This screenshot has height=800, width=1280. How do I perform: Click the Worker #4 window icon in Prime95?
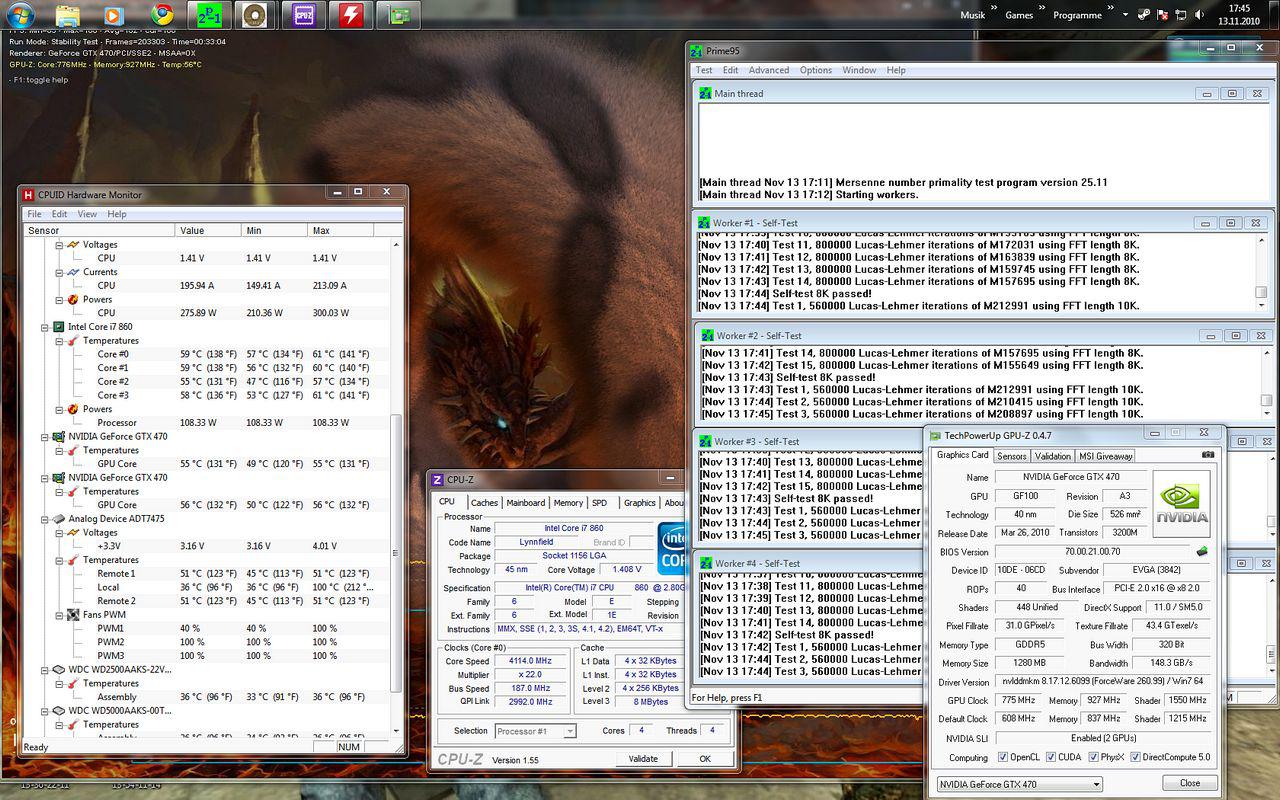[x=706, y=563]
